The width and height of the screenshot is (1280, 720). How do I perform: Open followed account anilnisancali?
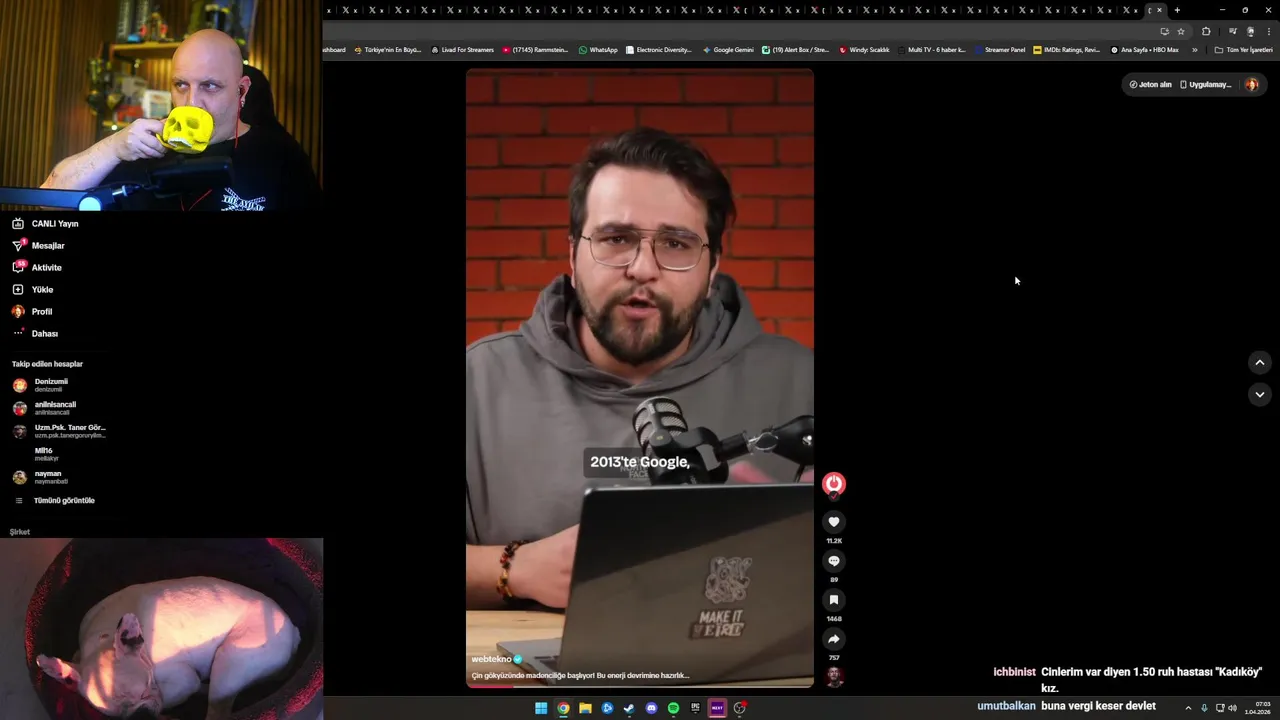(x=44, y=408)
